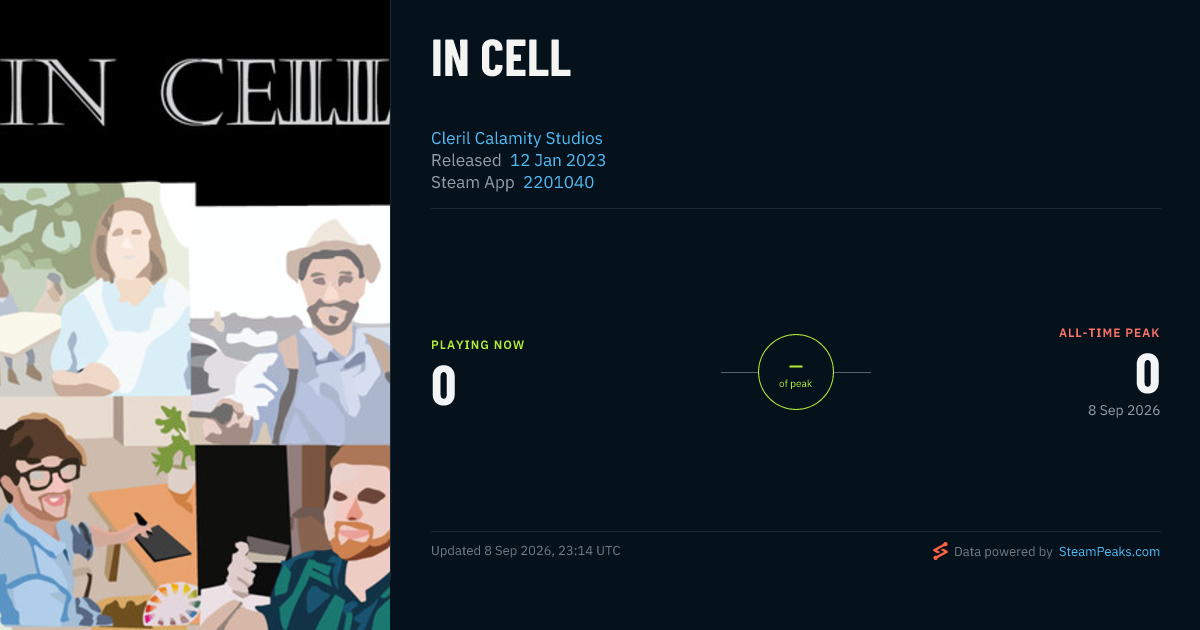Click the release date 12 Jan 2023
1200x630 pixels.
coord(558,160)
